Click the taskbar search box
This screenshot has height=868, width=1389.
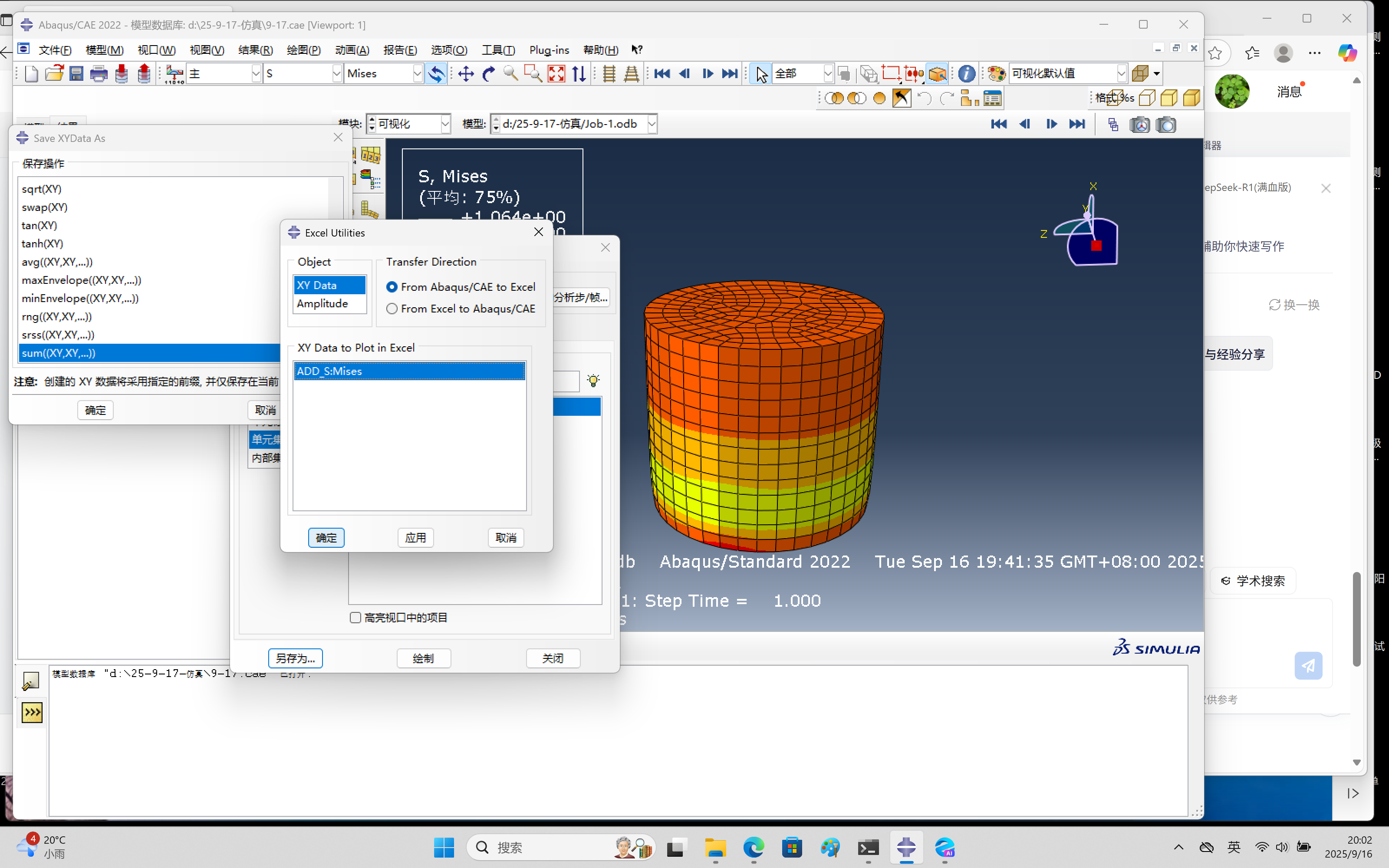click(x=561, y=848)
